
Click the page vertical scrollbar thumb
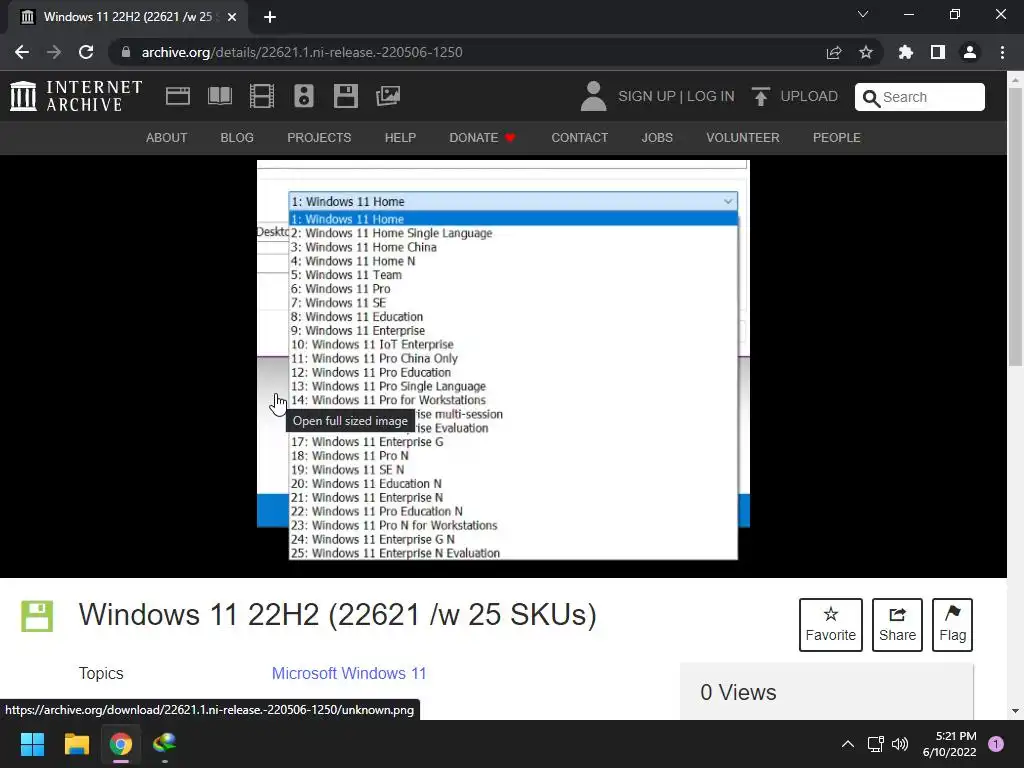click(x=1015, y=227)
